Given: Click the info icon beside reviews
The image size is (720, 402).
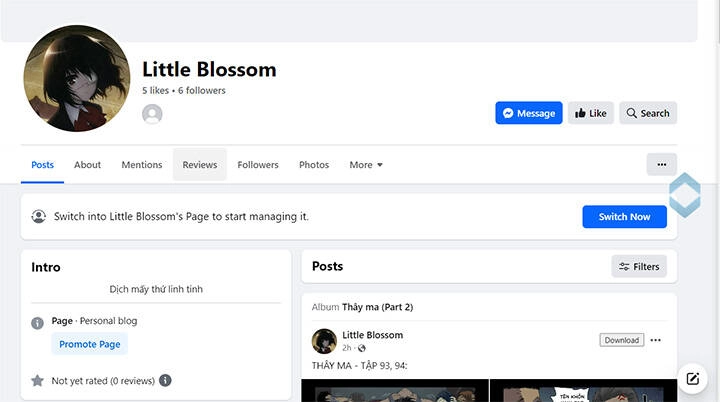Looking at the screenshot, I should click(165, 380).
